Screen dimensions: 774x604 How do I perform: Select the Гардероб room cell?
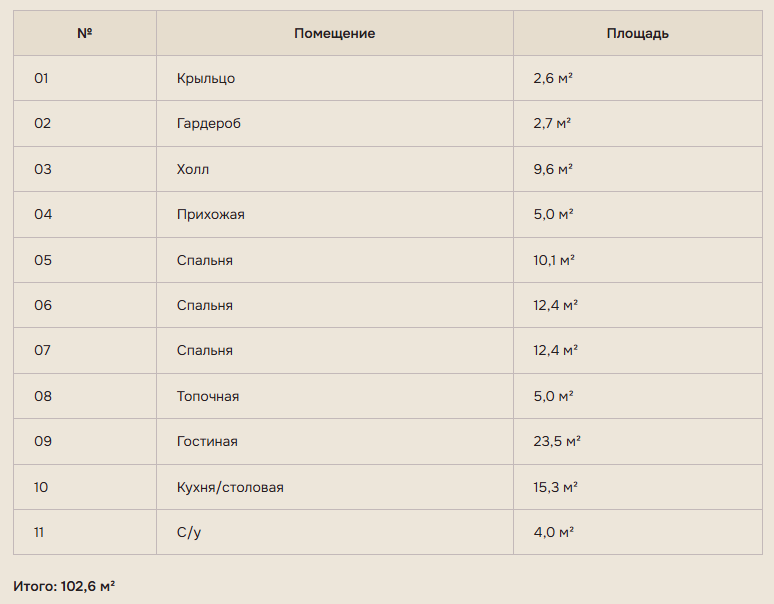[x=335, y=123]
